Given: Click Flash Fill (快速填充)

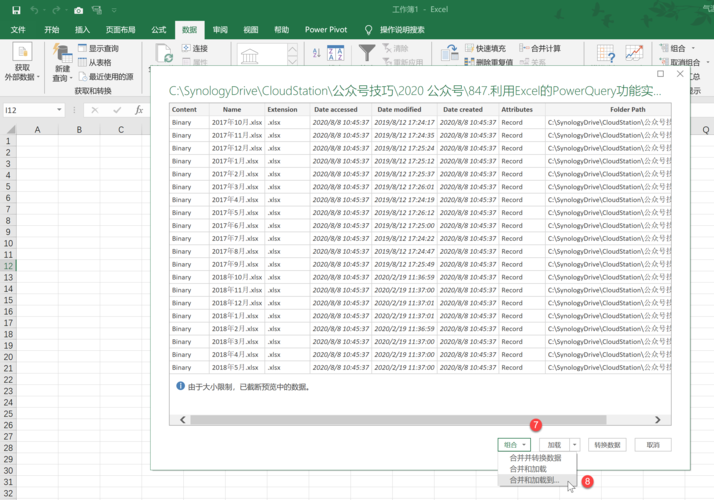Looking at the screenshot, I should (x=485, y=48).
